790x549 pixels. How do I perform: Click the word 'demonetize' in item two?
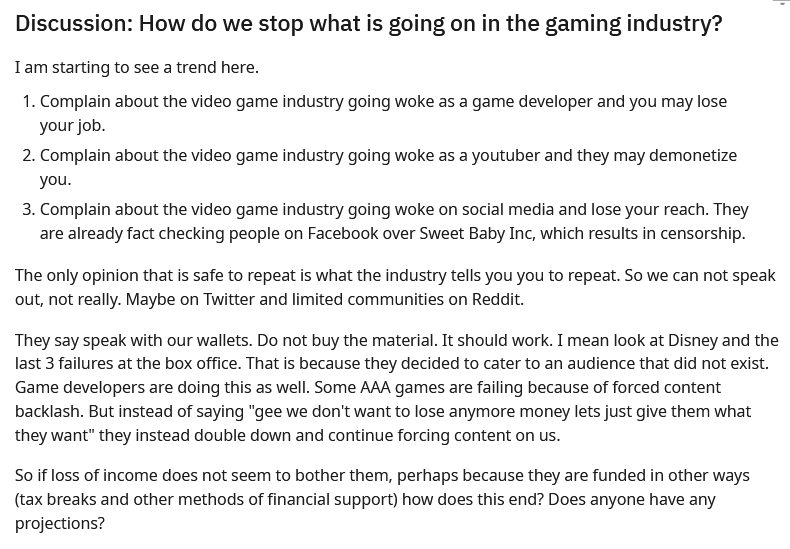point(693,155)
